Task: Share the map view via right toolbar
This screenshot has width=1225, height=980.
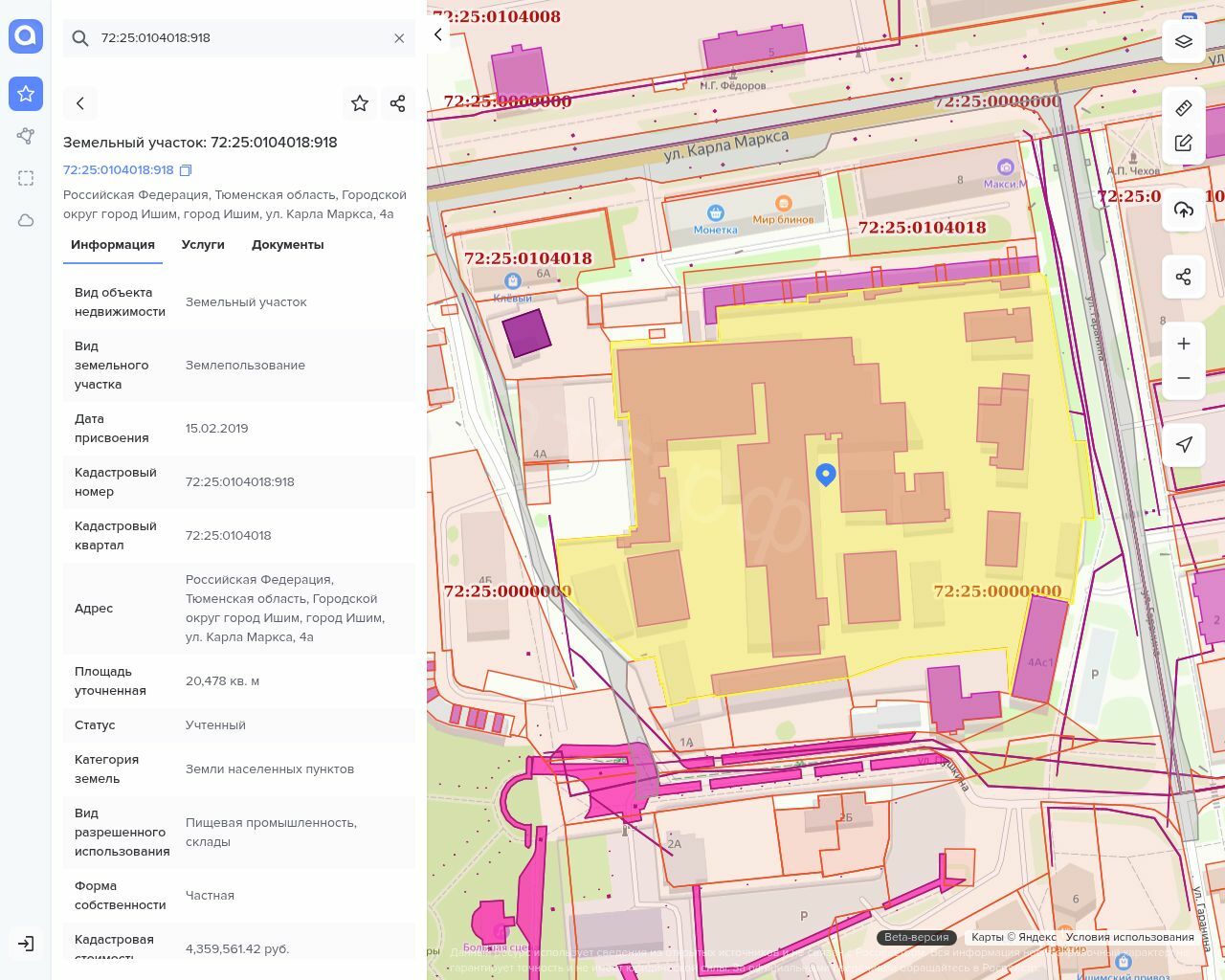Action: pos(1184,277)
